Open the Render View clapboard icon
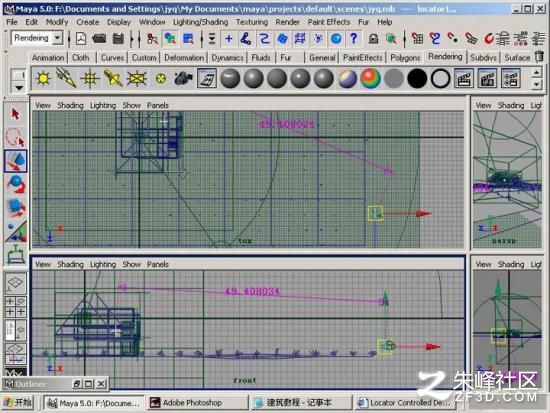 pos(464,78)
